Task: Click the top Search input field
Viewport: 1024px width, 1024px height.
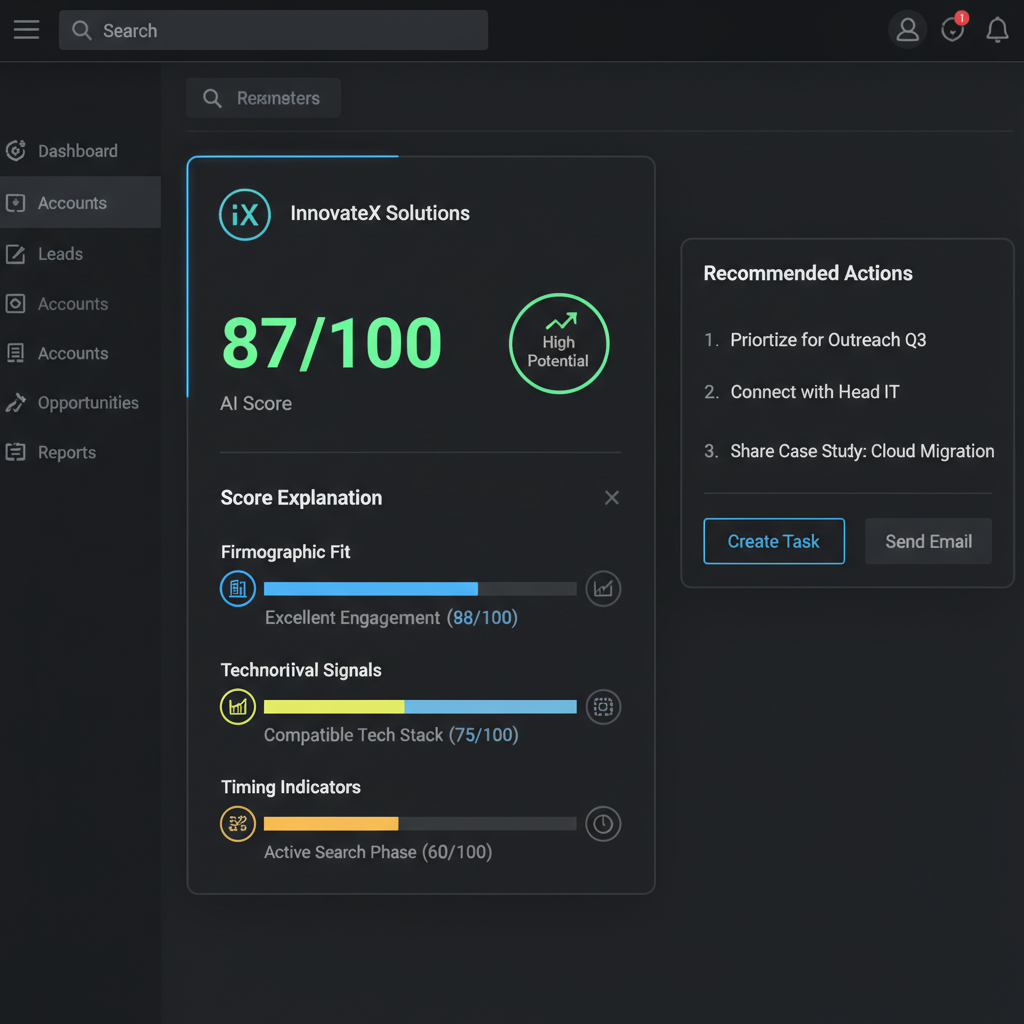Action: coord(290,31)
